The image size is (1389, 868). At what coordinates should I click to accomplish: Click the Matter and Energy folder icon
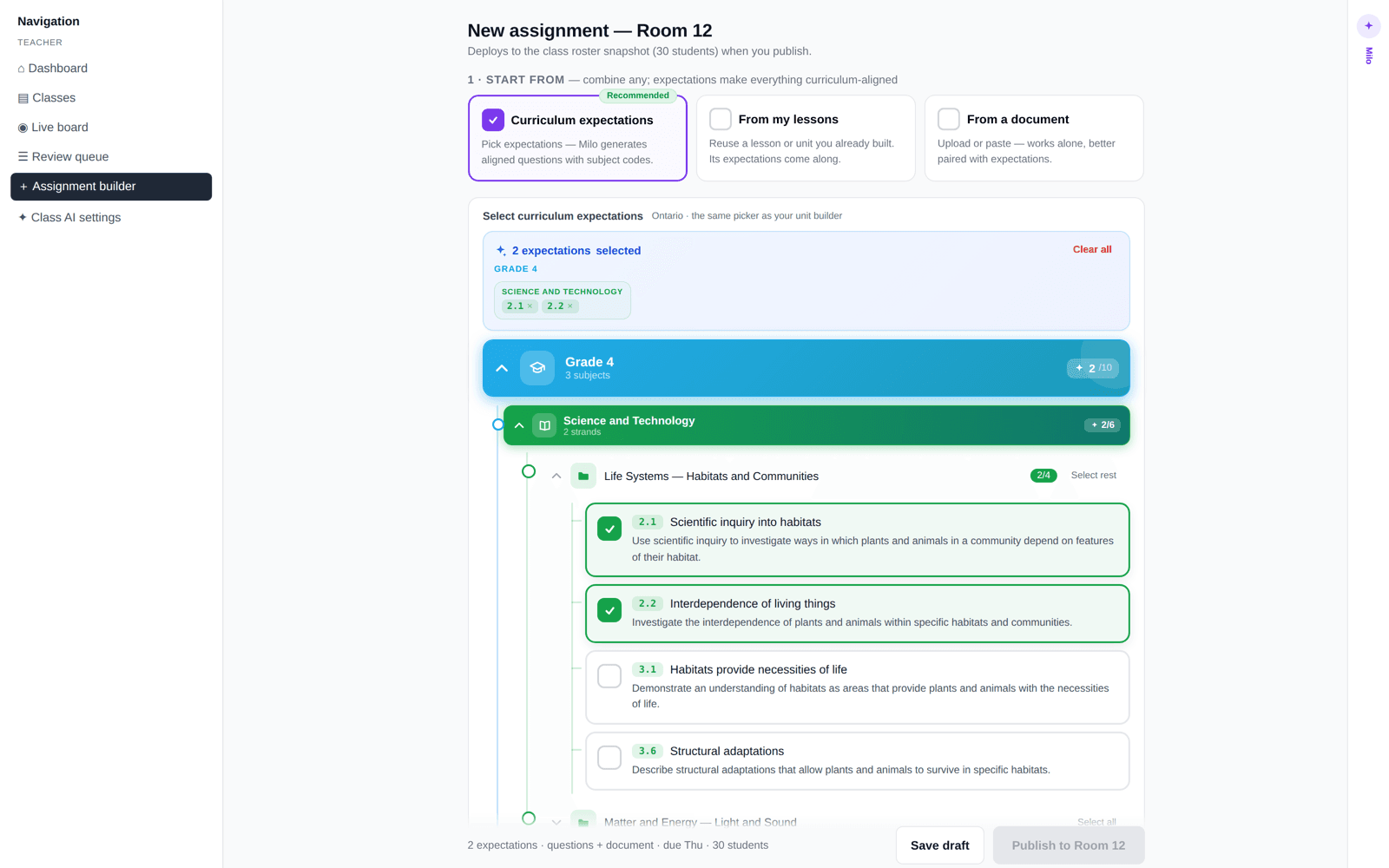[583, 822]
